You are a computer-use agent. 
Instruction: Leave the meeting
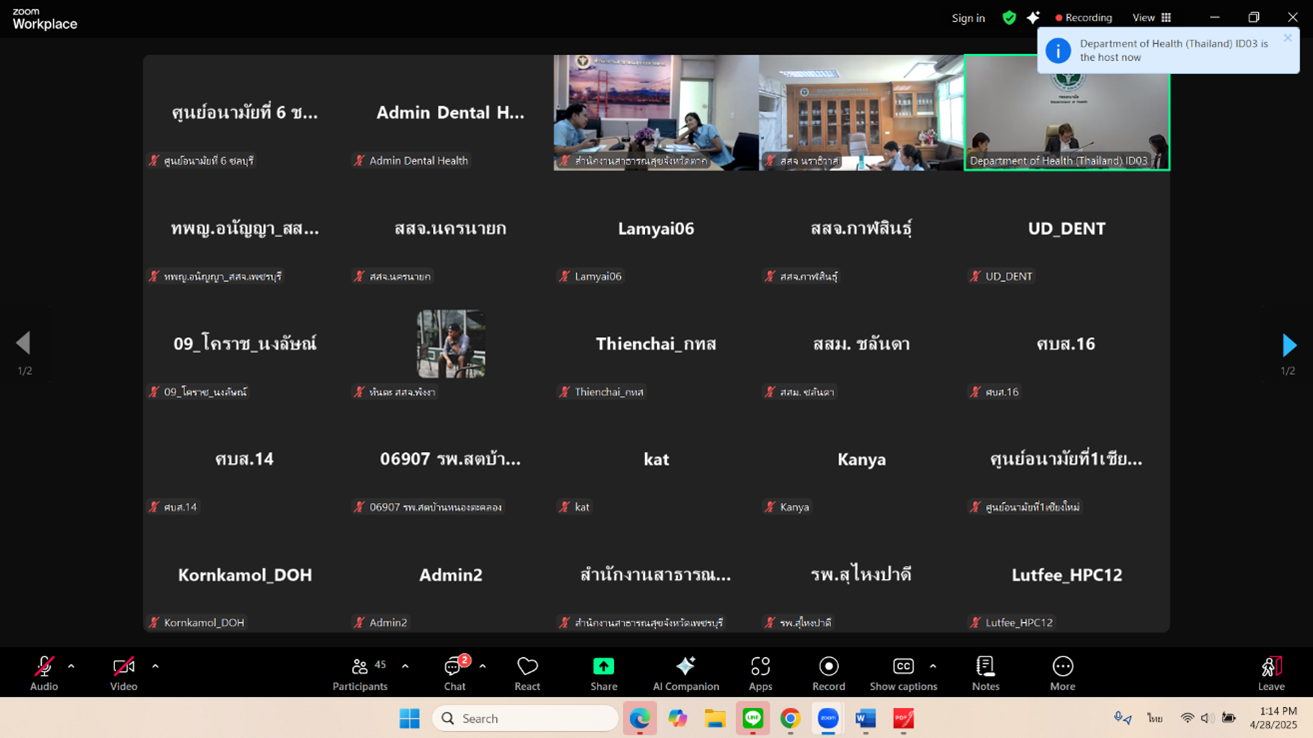pos(1271,673)
